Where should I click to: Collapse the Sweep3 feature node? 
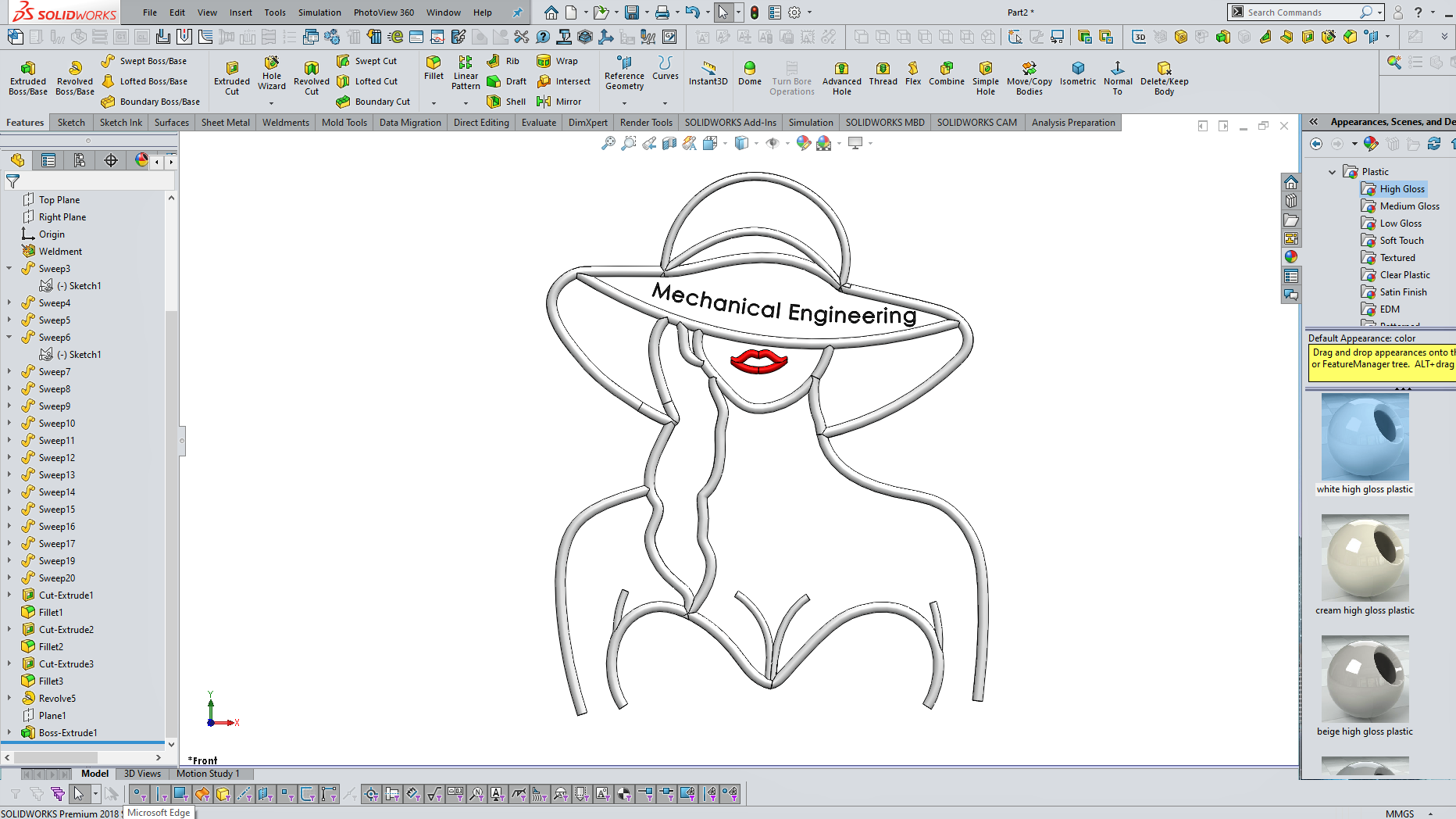(9, 269)
